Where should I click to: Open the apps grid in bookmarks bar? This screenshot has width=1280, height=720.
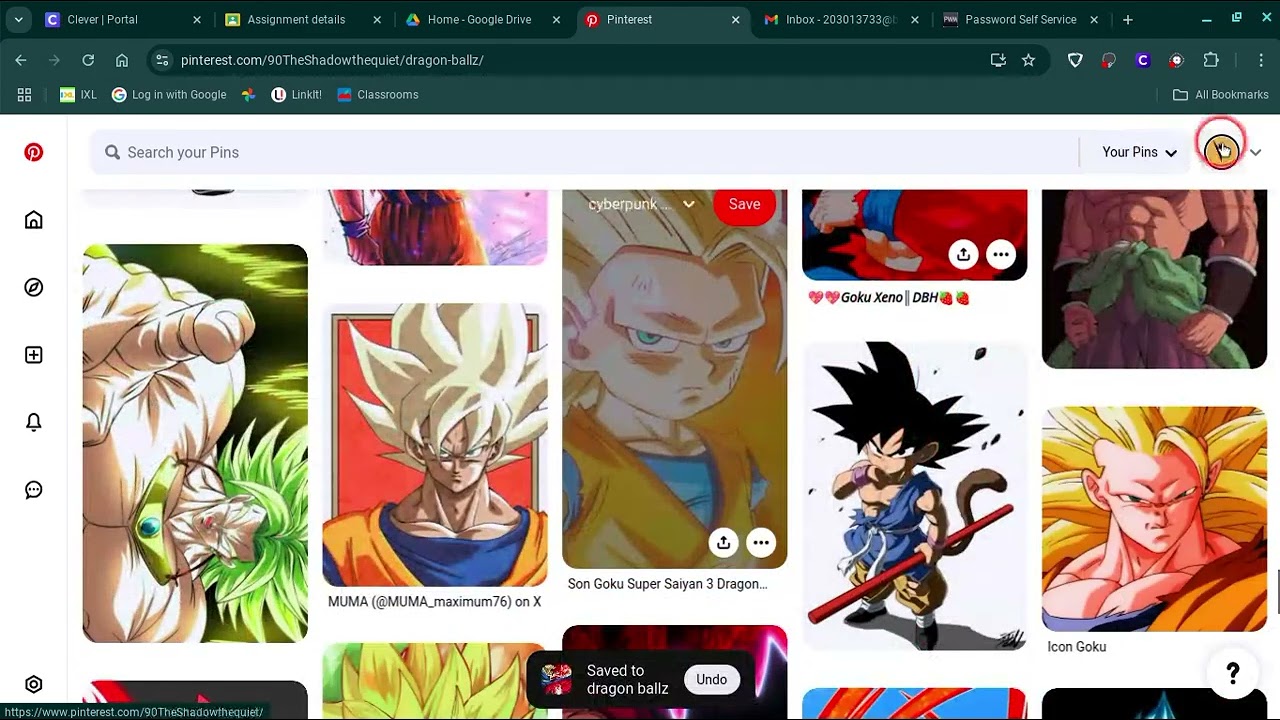coord(24,95)
